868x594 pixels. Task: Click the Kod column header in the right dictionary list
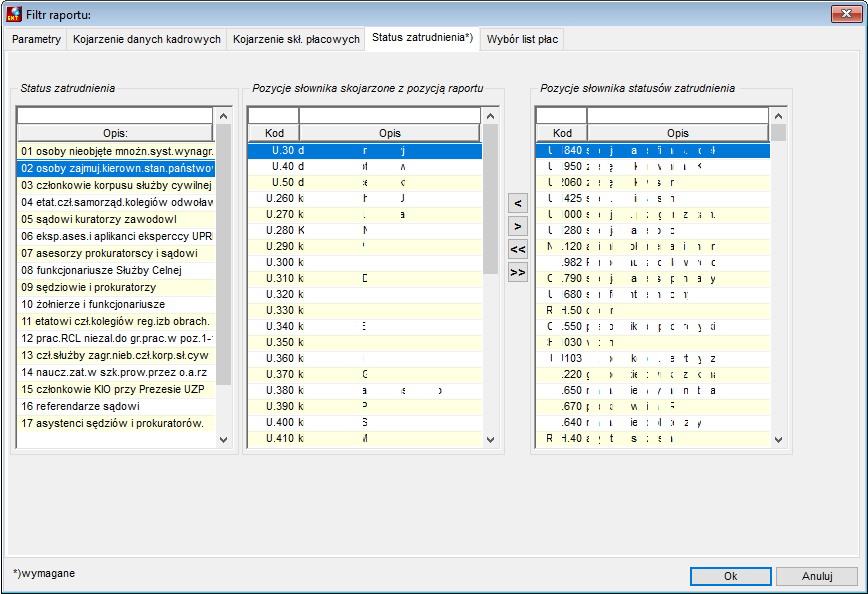pos(562,133)
